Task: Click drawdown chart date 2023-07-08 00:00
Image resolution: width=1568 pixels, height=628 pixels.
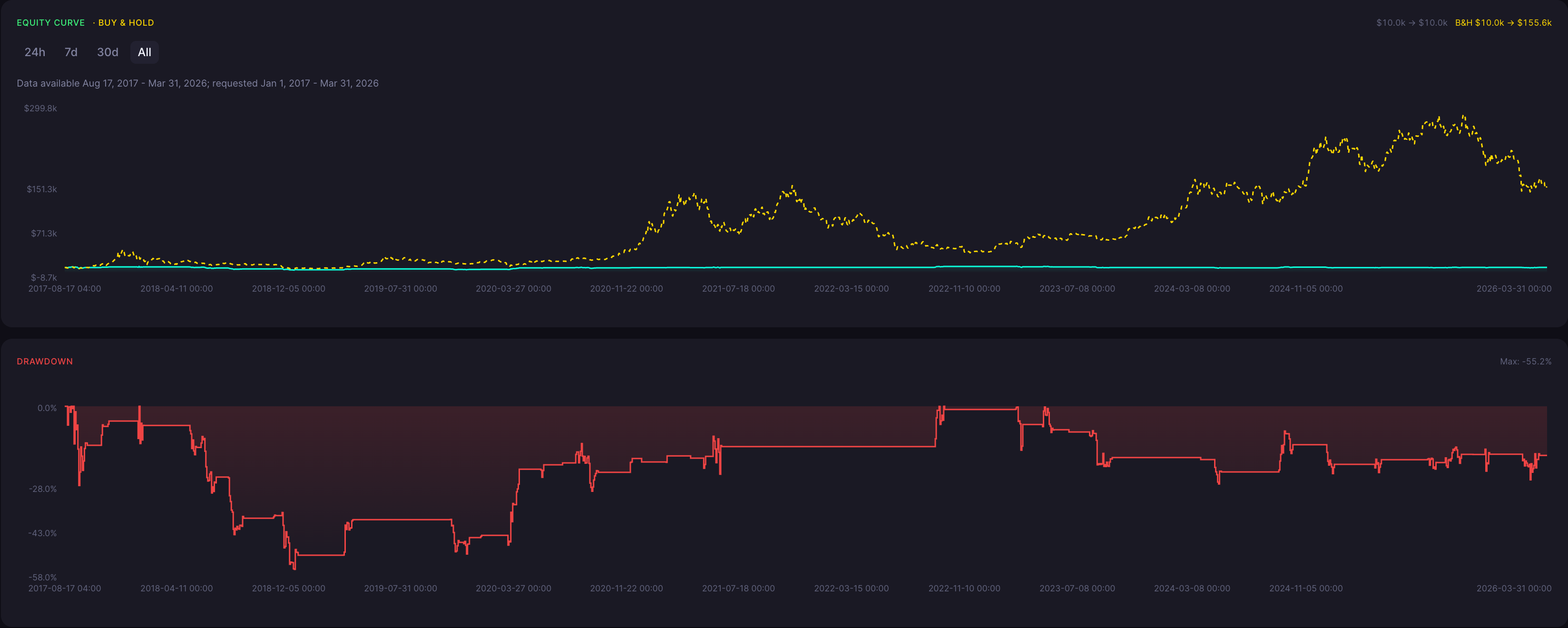Action: [x=1078, y=589]
